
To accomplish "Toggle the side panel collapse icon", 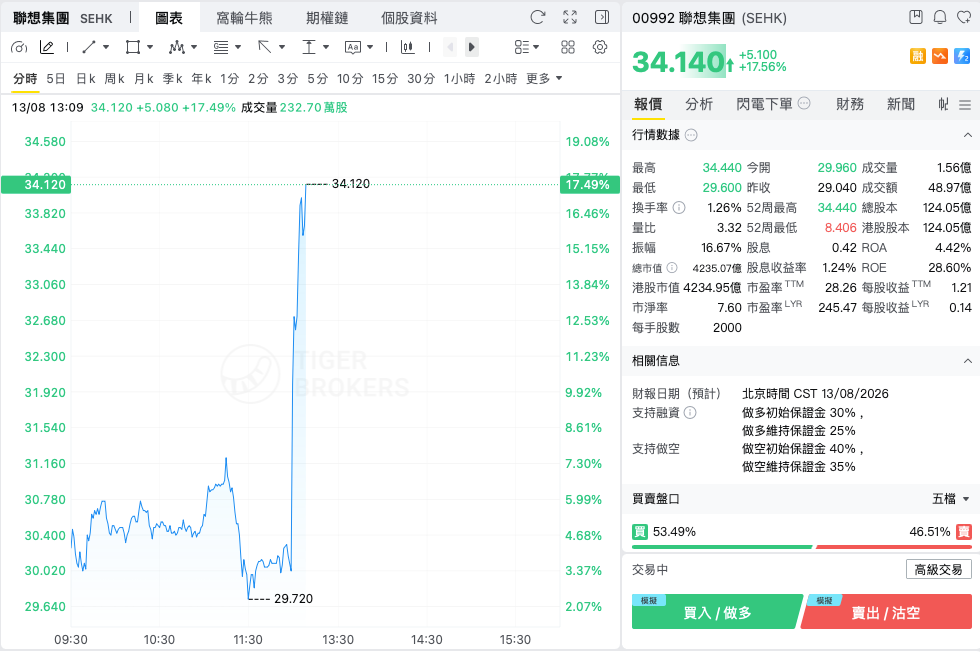I will point(602,18).
